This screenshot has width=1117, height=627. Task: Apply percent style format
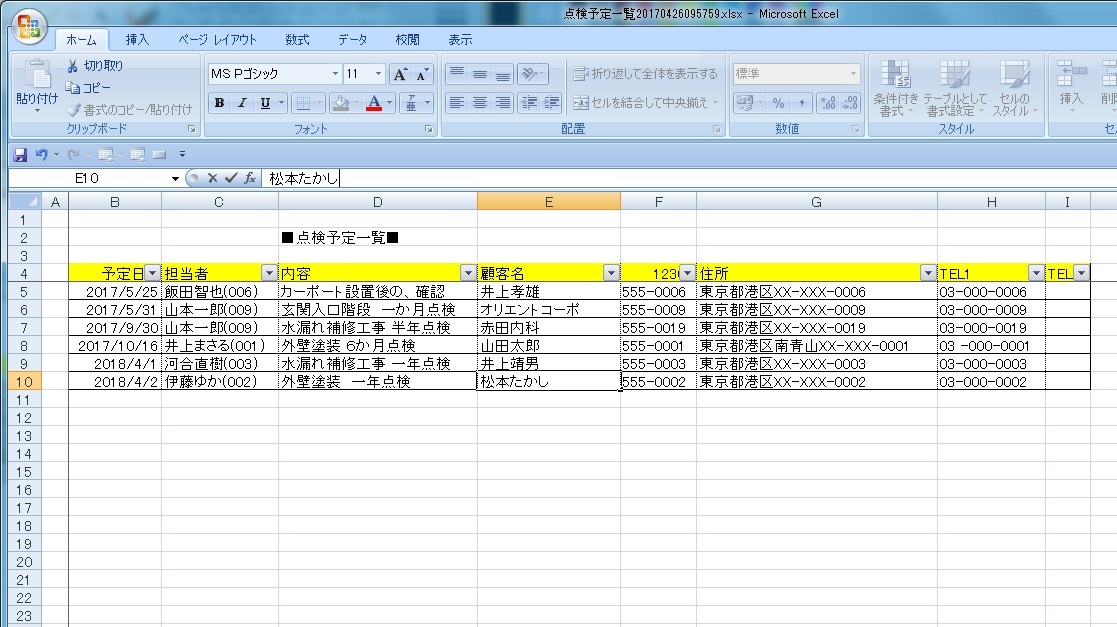(x=779, y=103)
